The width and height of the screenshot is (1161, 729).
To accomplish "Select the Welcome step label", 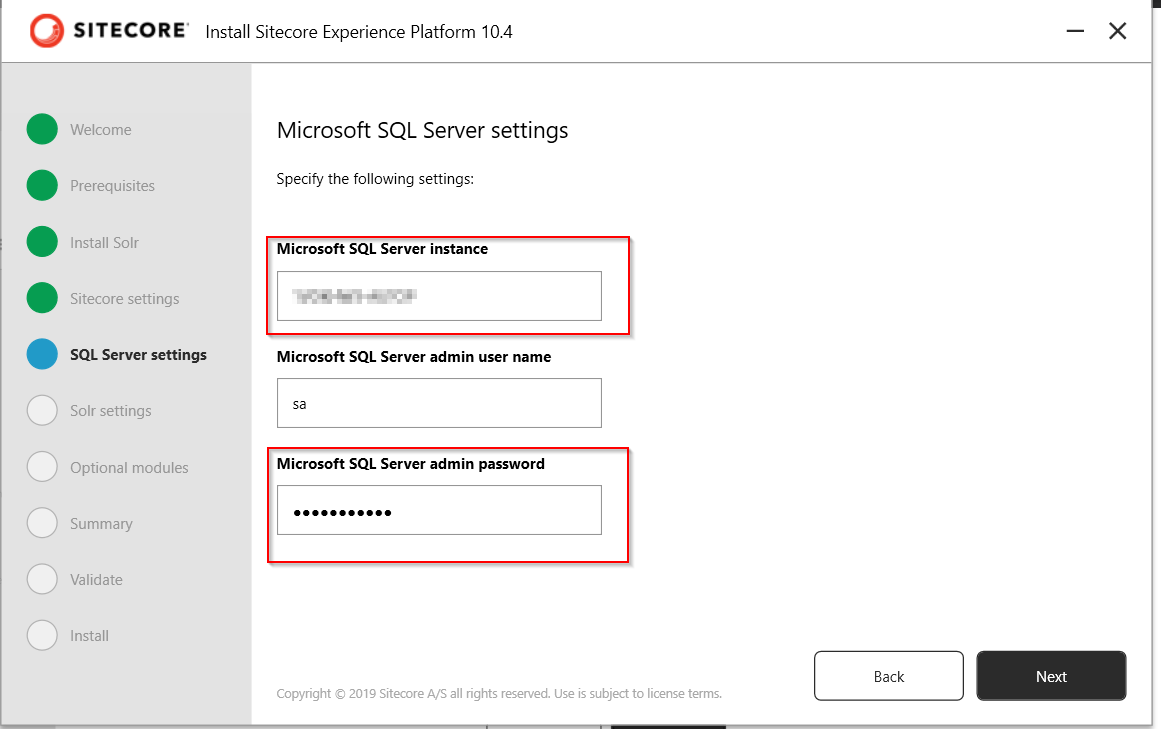I will click(101, 130).
